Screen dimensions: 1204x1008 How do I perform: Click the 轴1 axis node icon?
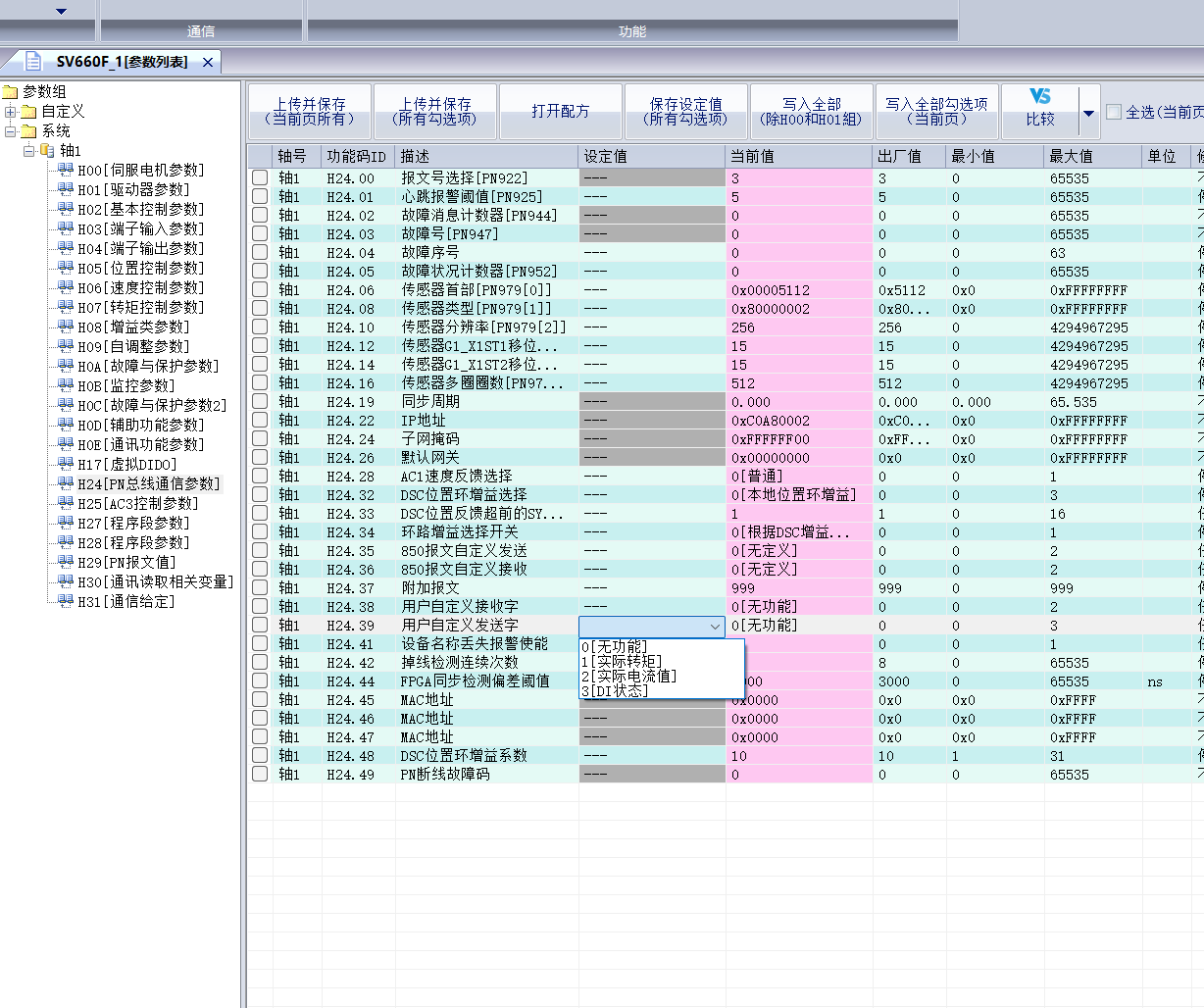[x=47, y=151]
